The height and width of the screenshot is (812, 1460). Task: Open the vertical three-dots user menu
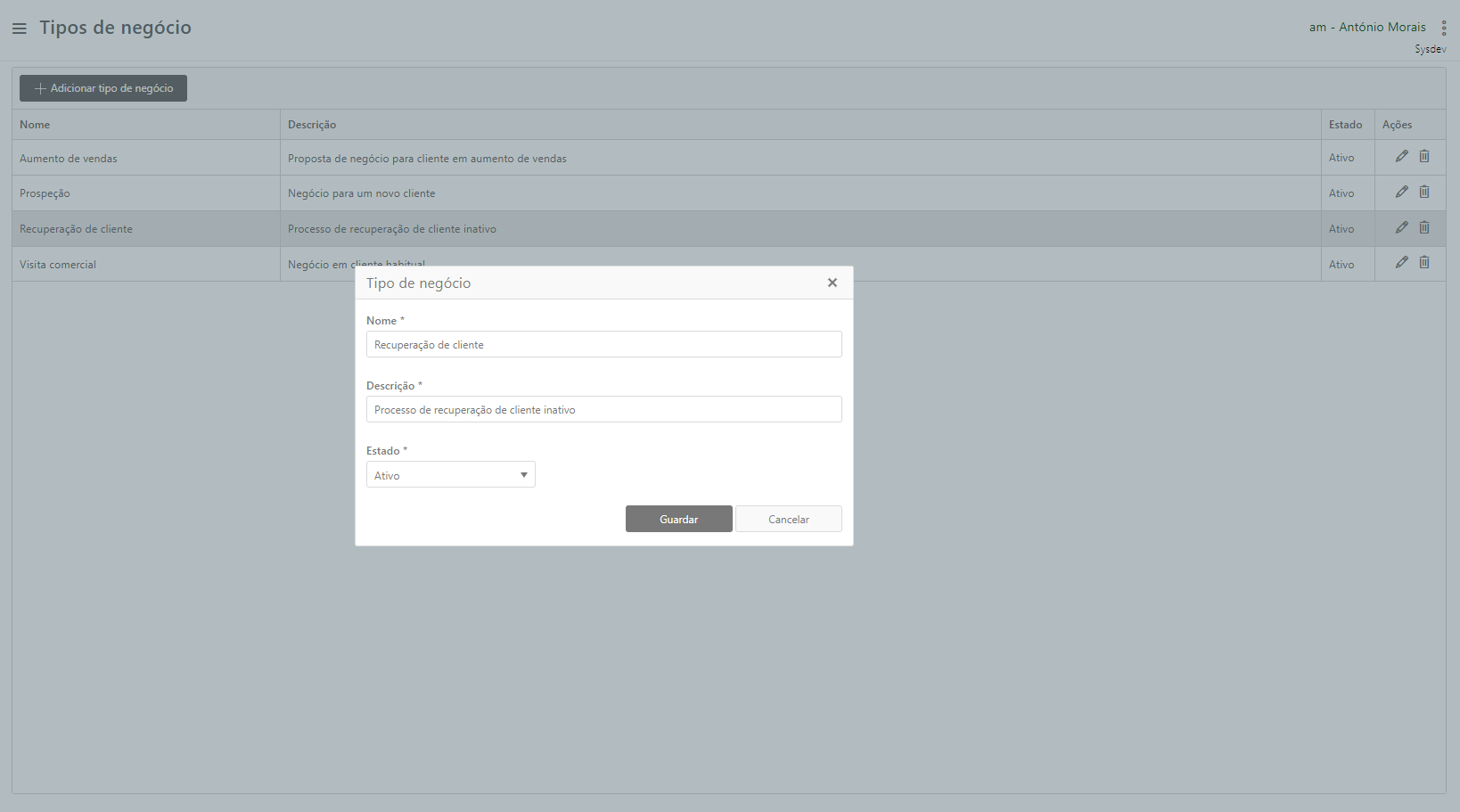click(1444, 29)
